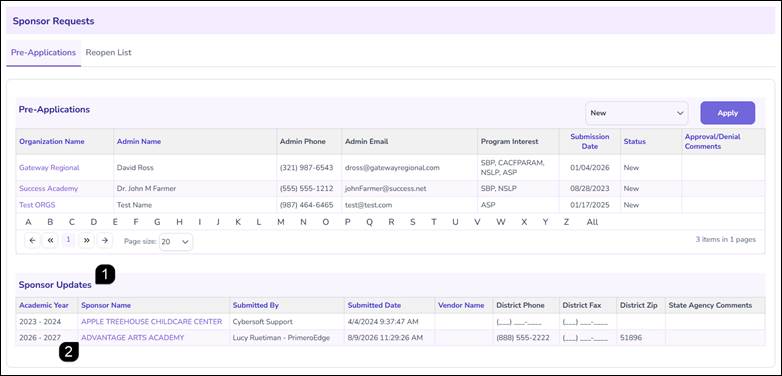Viewport: 782px width, 376px height.
Task: Click submission date 01/04/2026
Action: tap(590, 168)
